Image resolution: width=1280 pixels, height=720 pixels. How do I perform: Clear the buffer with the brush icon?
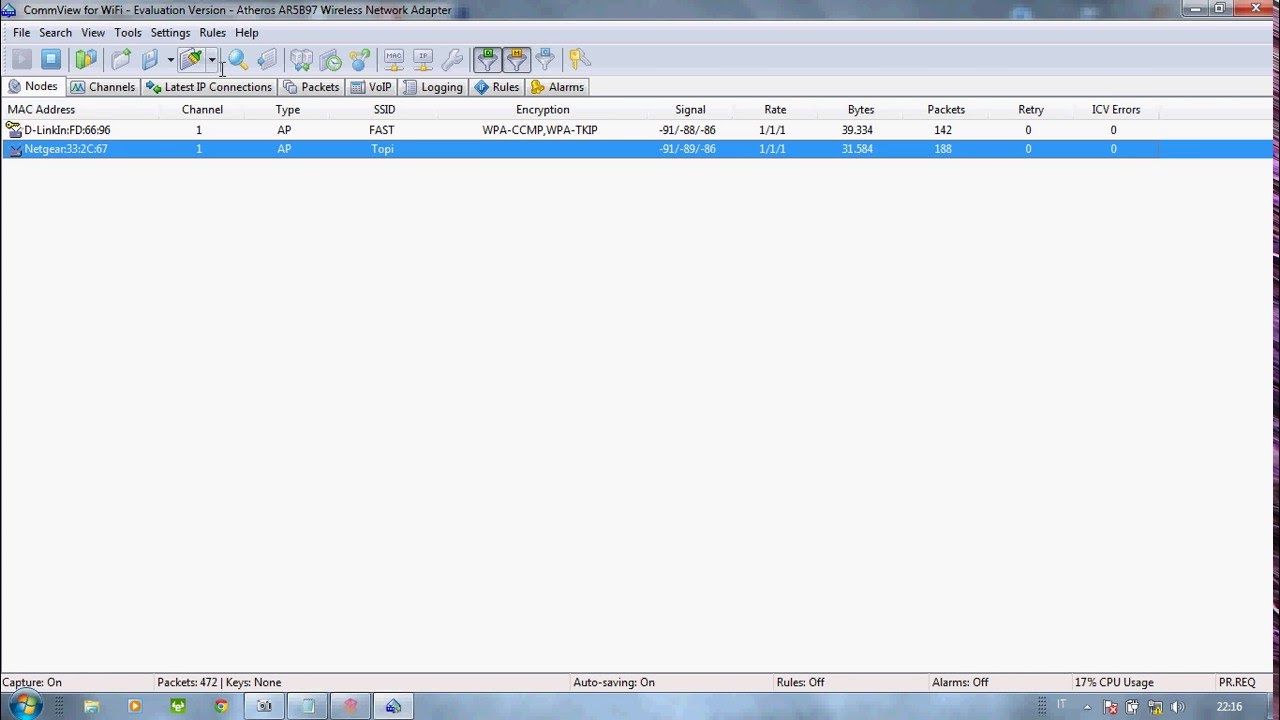point(191,60)
